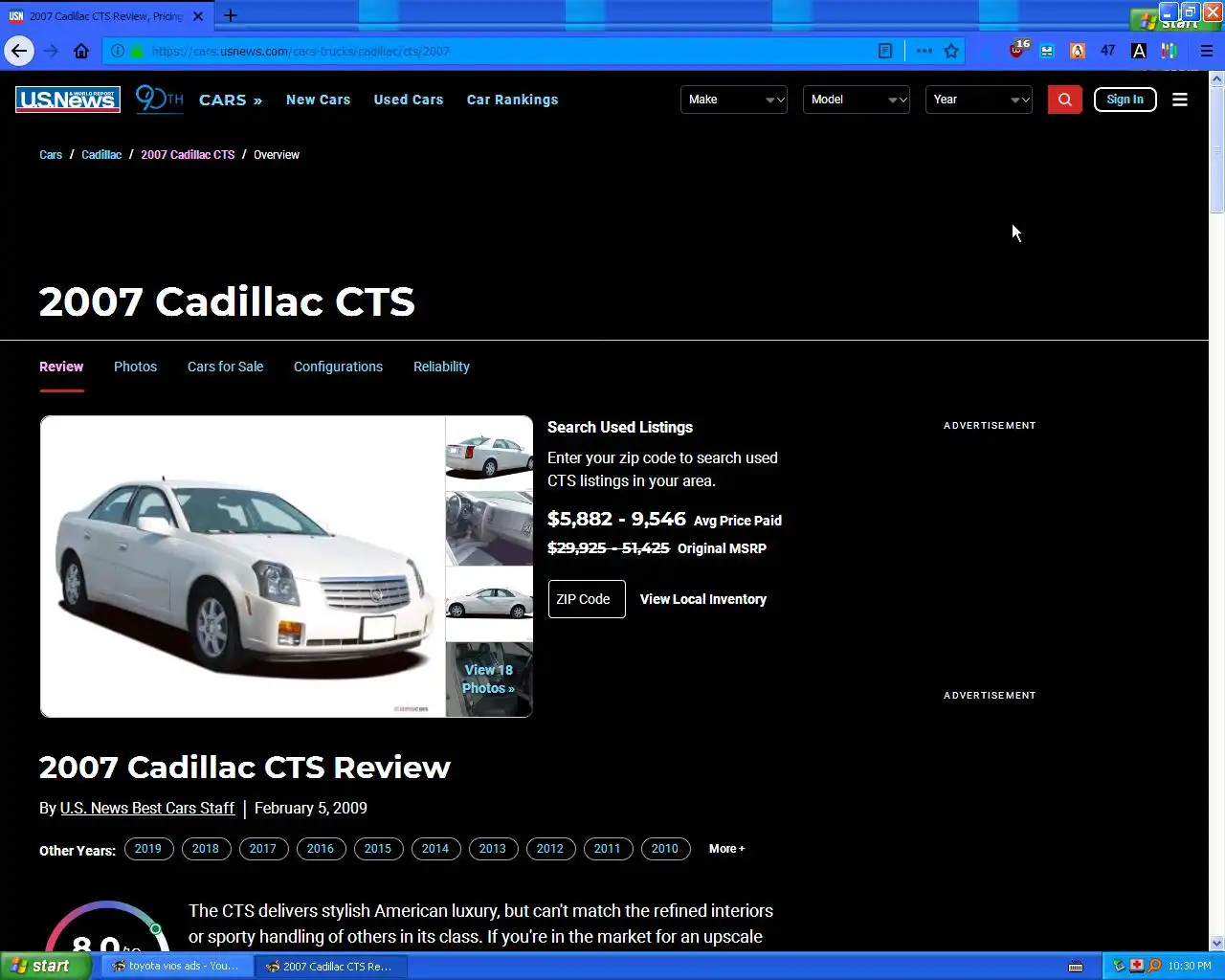
Task: Click Cars breadcrumb link
Action: click(x=51, y=155)
